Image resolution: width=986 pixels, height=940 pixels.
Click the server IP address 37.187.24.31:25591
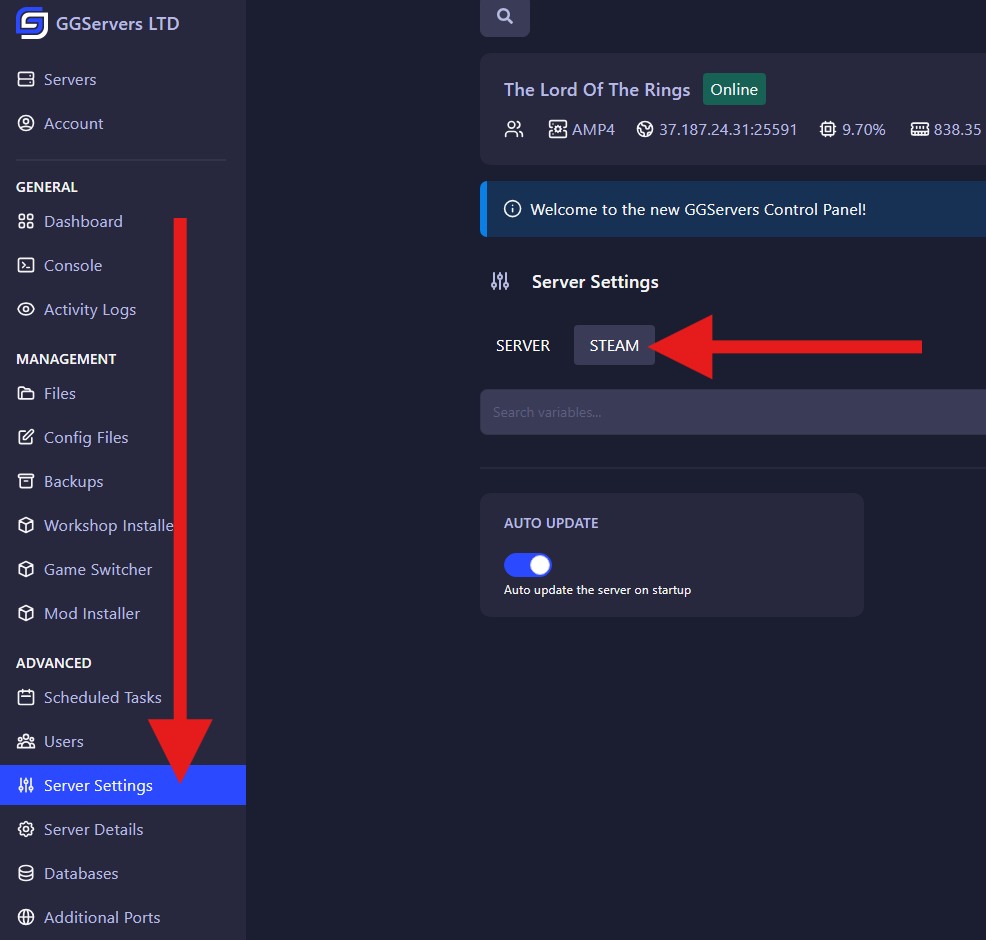click(727, 129)
